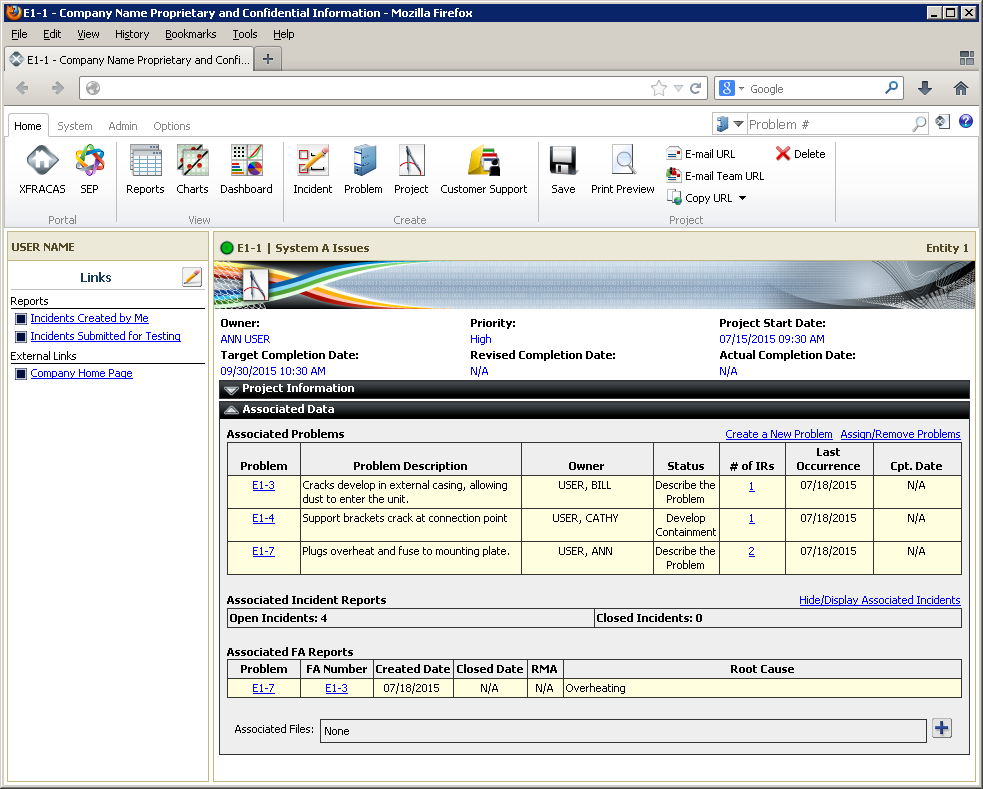Edit Links with the pencil icon
The width and height of the screenshot is (983, 789).
(x=192, y=277)
